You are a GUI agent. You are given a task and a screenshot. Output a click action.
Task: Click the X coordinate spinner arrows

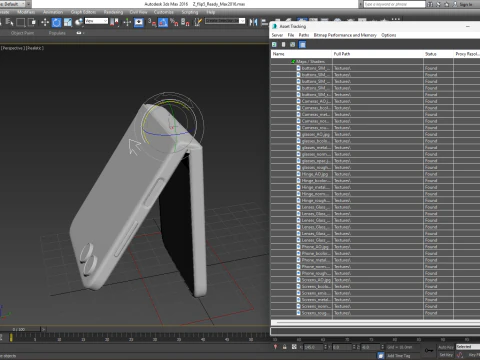click(x=325, y=347)
